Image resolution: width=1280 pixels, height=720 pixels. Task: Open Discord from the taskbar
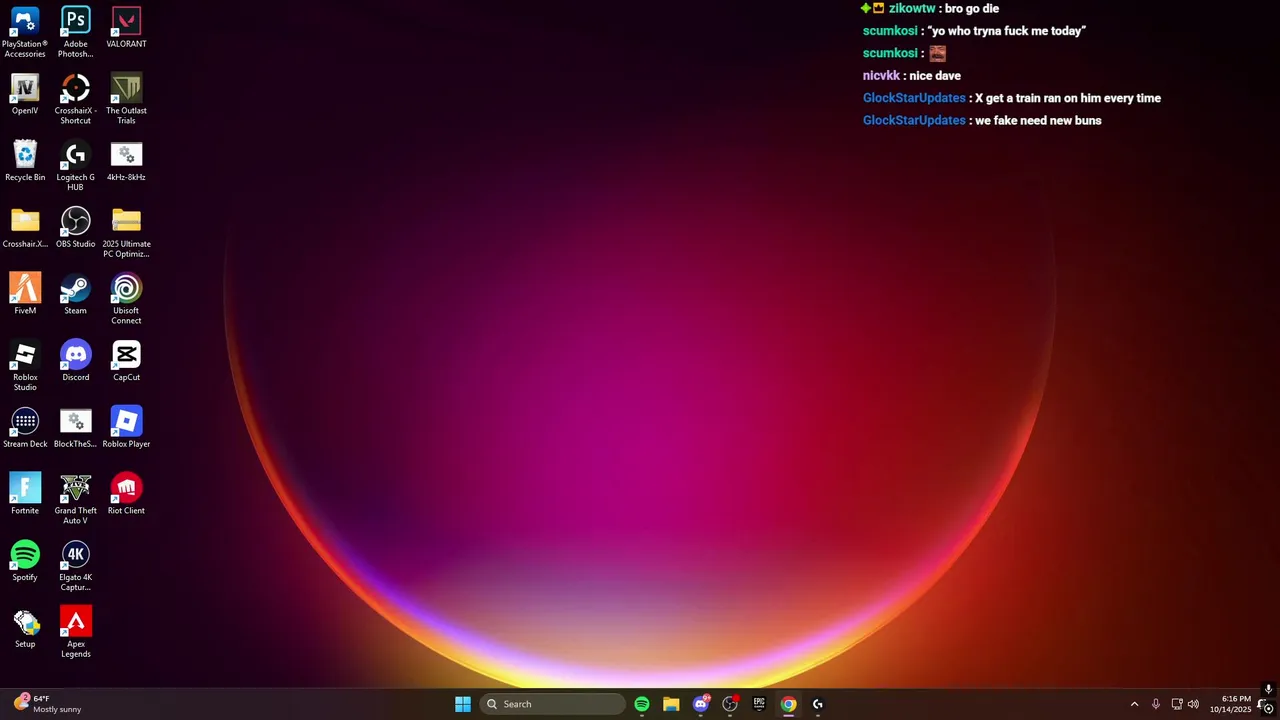click(701, 704)
